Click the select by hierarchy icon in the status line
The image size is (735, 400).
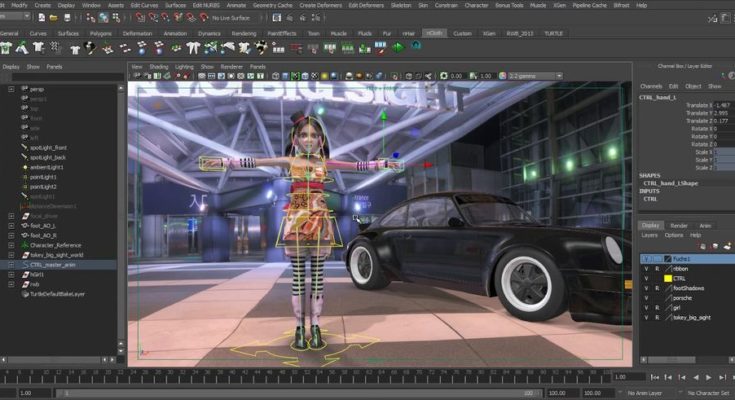(90, 18)
